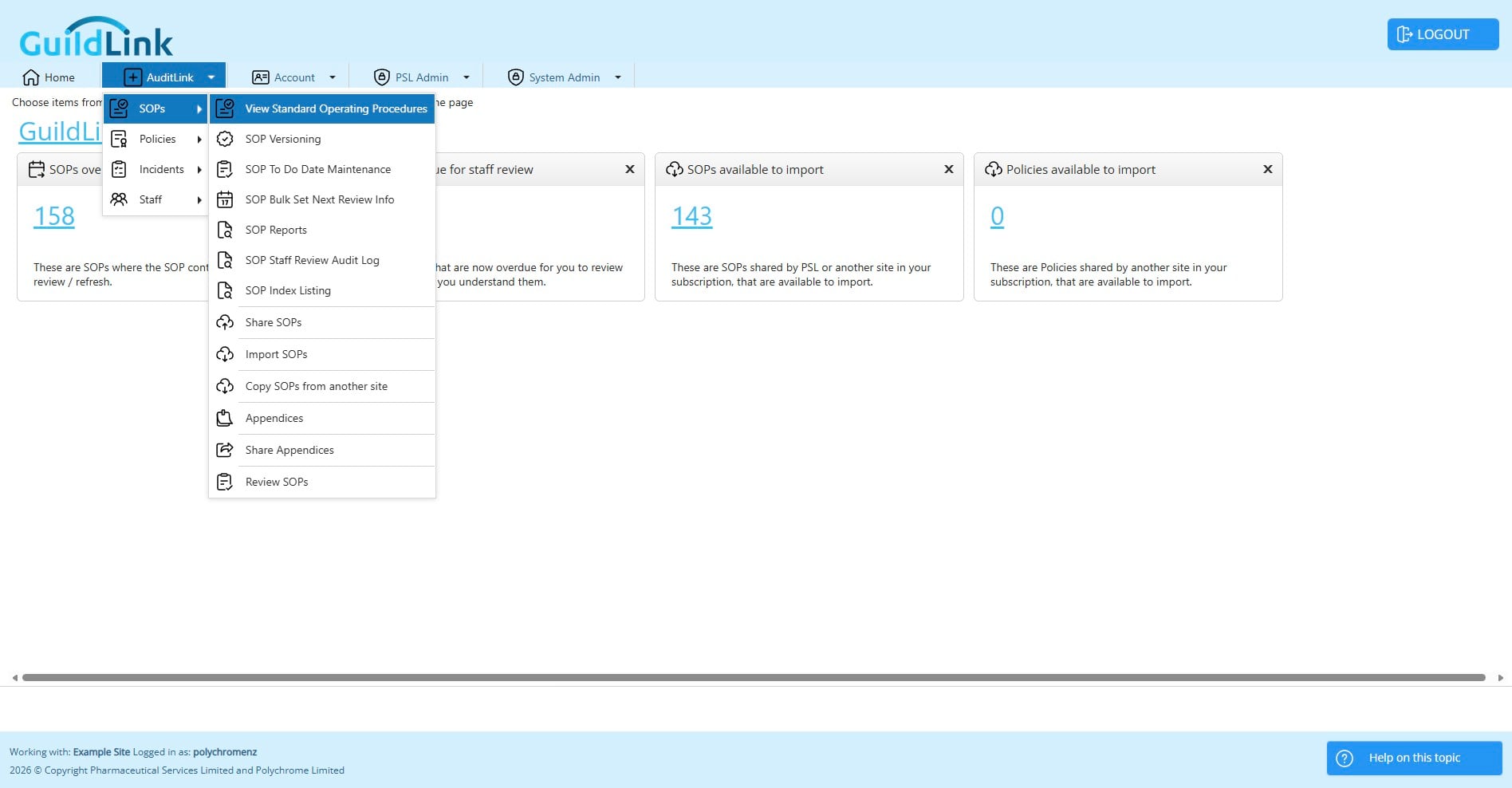This screenshot has height=788, width=1512.
Task: Click the Share Appendices arrow icon
Action: (x=225, y=450)
